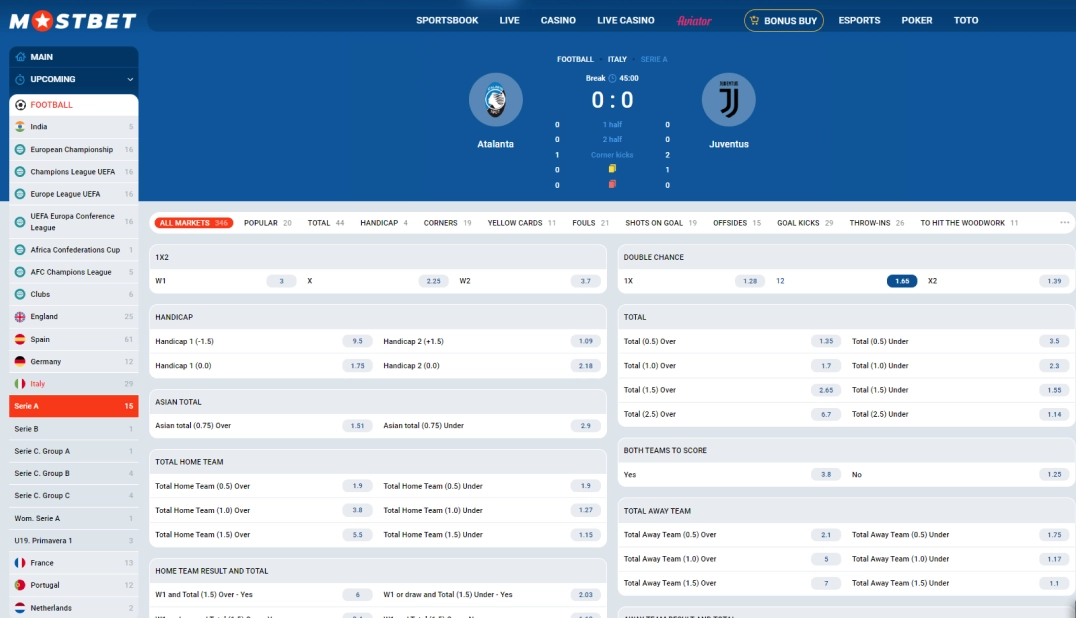Click the Football breadcrumb link

point(575,60)
